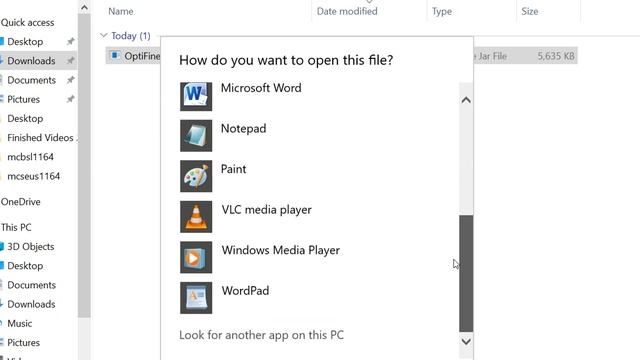Click the app list scroll down arrow
This screenshot has height=360, width=640.
tap(466, 342)
